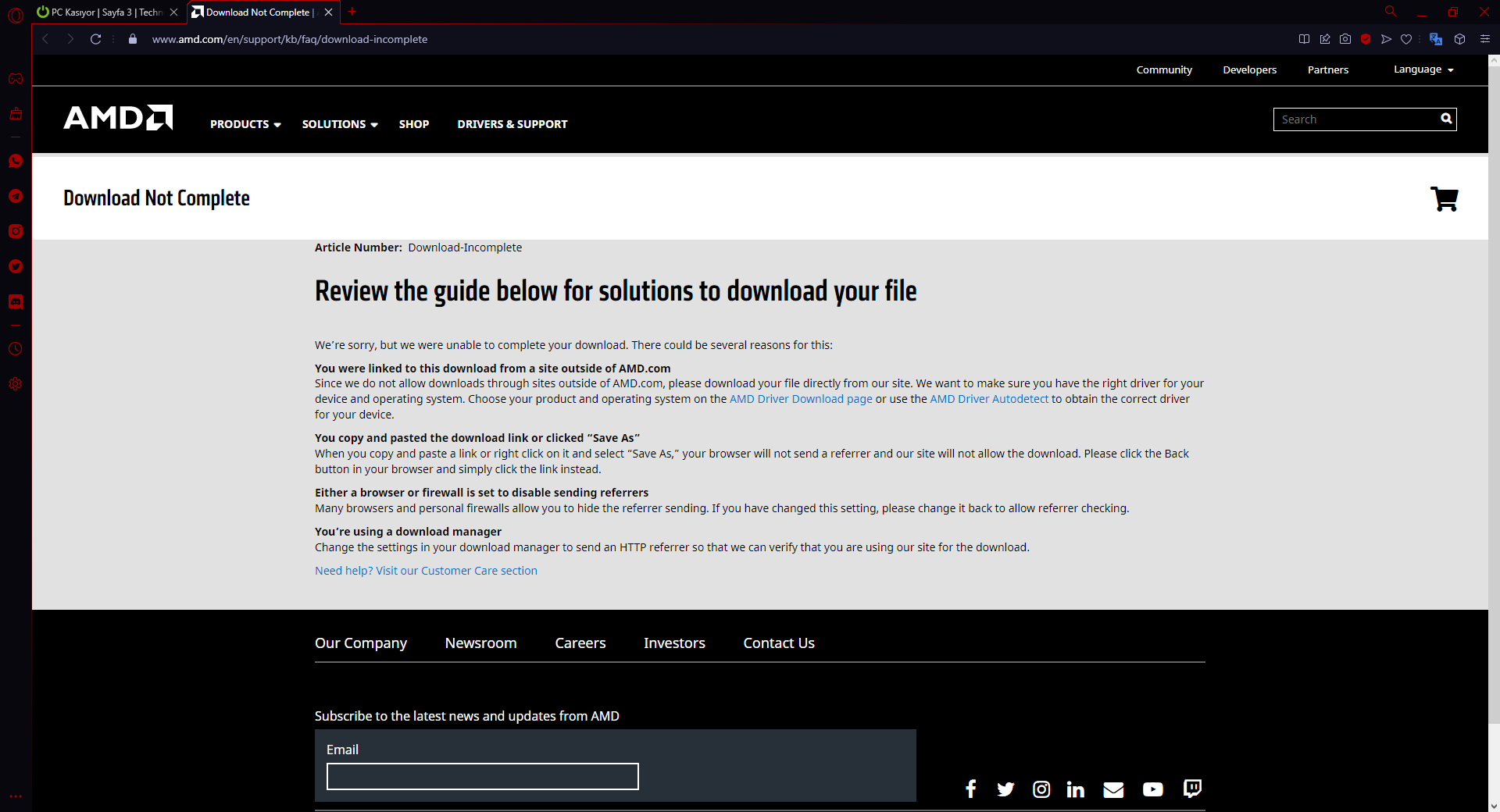Open the translate extension icon
The width and height of the screenshot is (1500, 812).
1436,39
